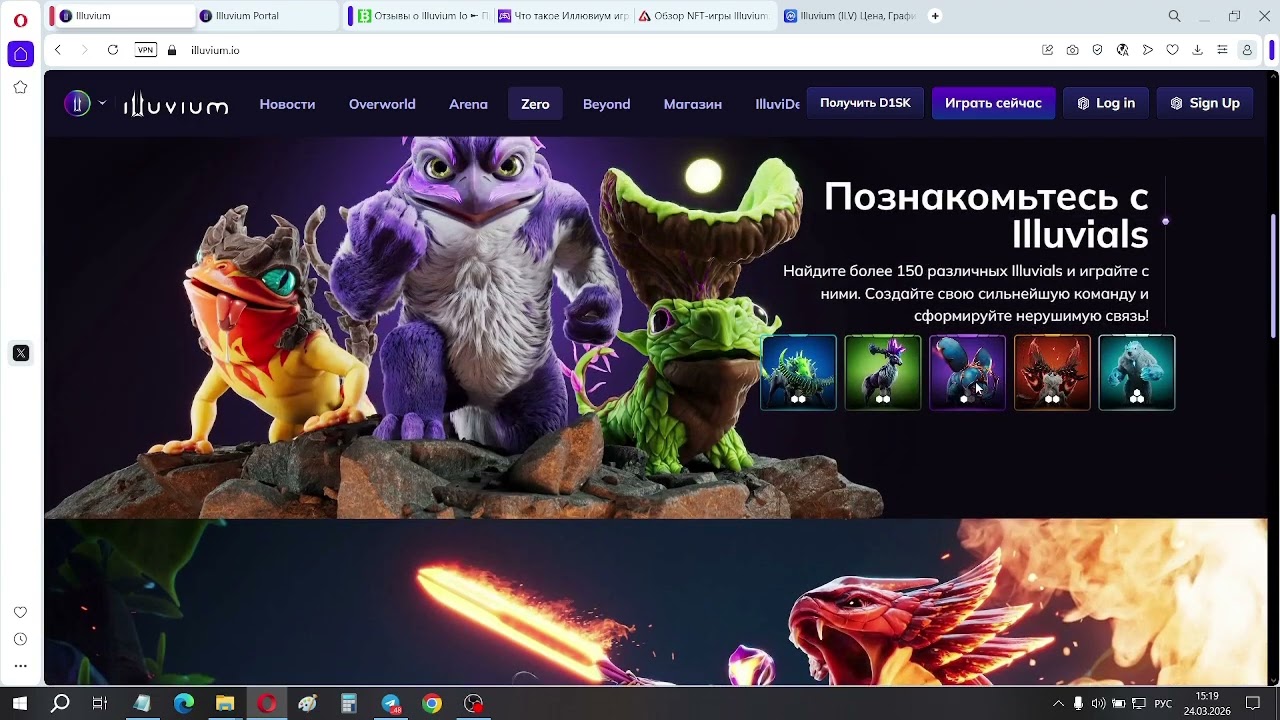This screenshot has width=1280, height=720.
Task: Click Sign Up button
Action: 1205,103
